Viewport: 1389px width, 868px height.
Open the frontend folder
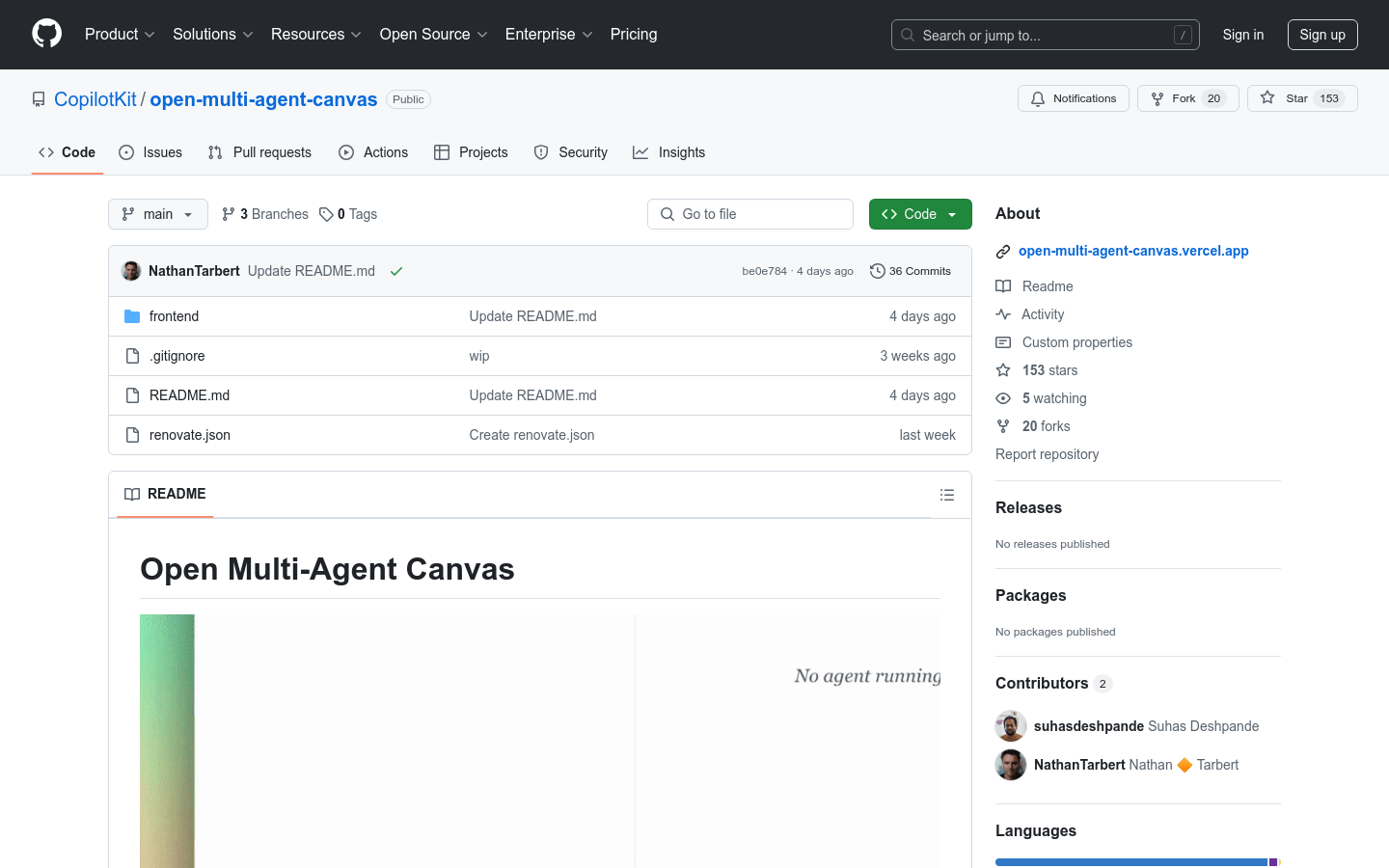(174, 316)
